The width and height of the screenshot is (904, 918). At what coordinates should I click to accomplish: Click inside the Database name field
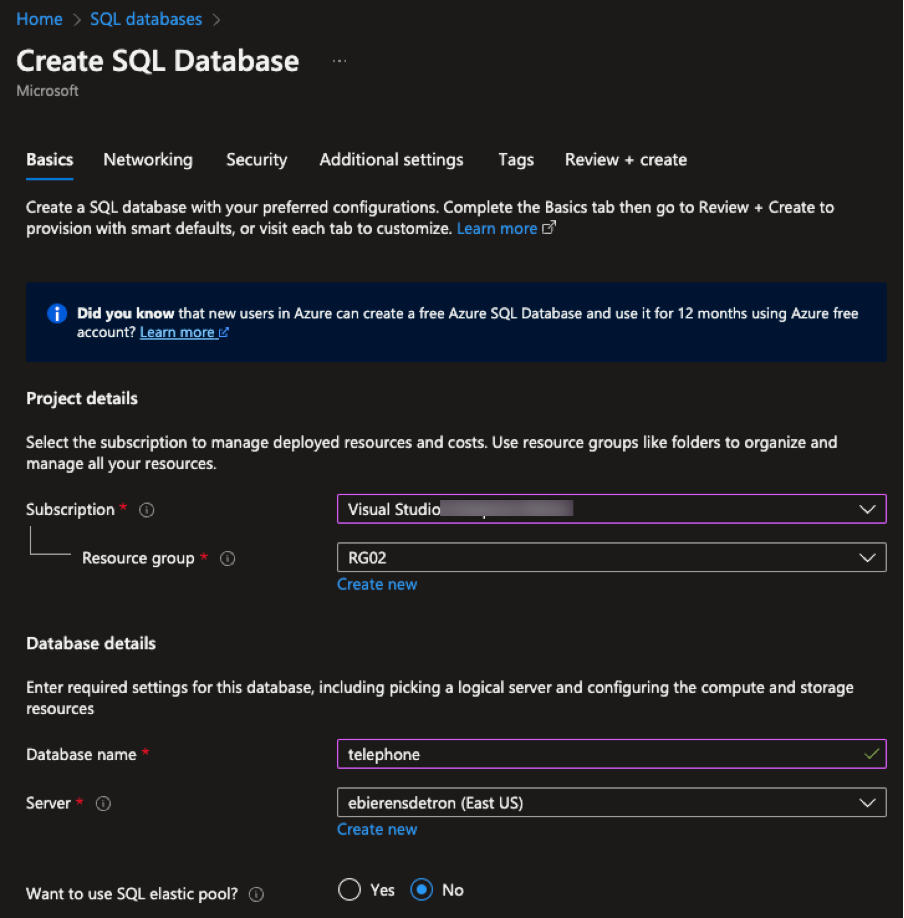coord(611,754)
